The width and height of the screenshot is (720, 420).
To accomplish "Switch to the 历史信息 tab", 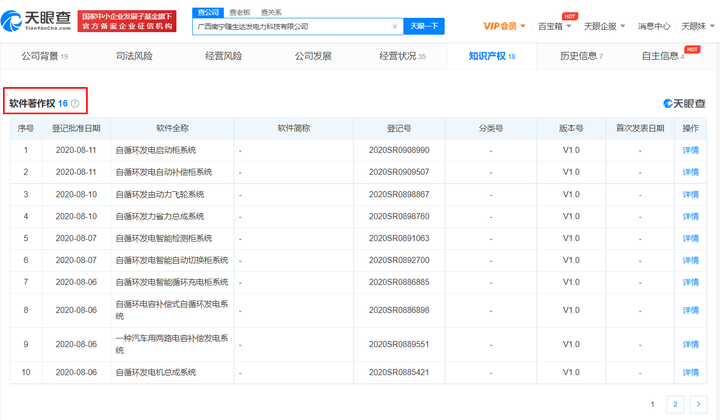I will point(581,56).
